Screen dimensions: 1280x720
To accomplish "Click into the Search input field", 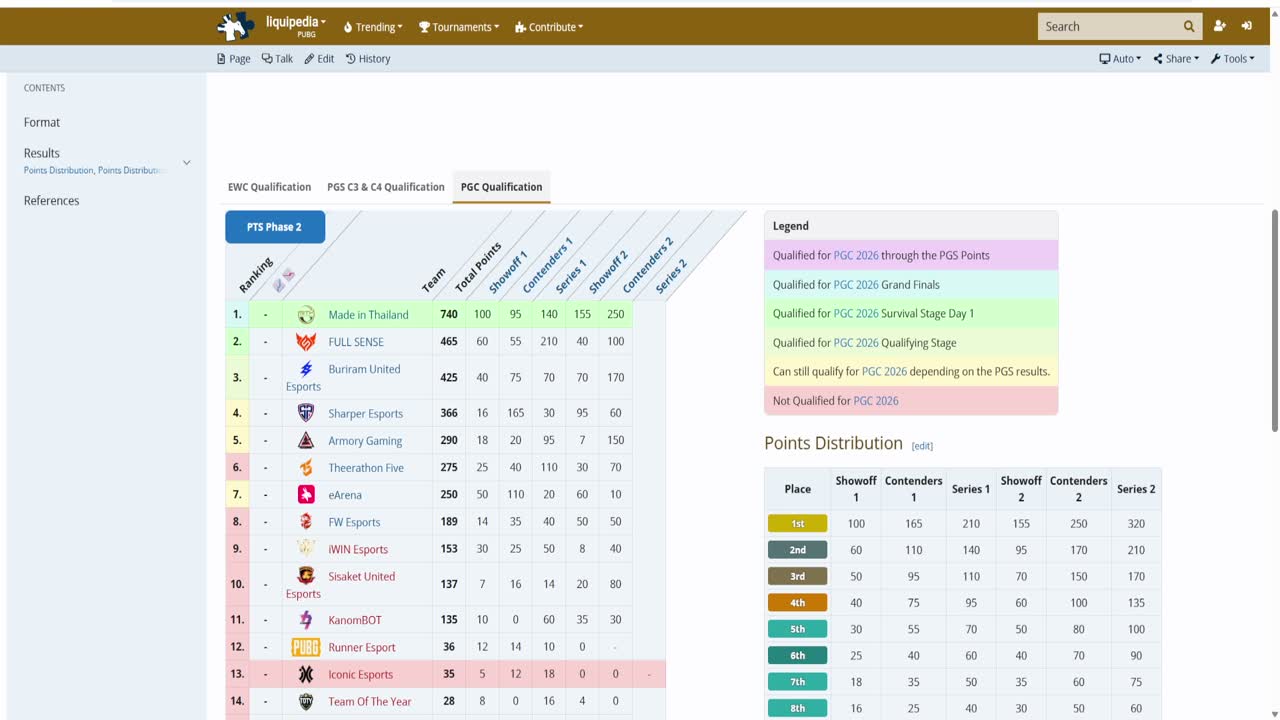I will coord(1108,27).
